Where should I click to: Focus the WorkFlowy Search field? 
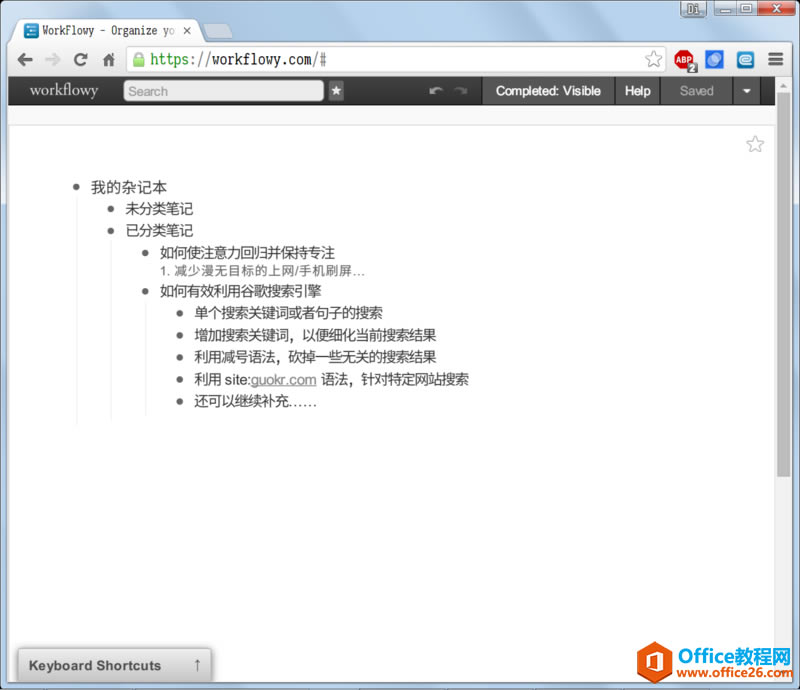pyautogui.click(x=223, y=91)
